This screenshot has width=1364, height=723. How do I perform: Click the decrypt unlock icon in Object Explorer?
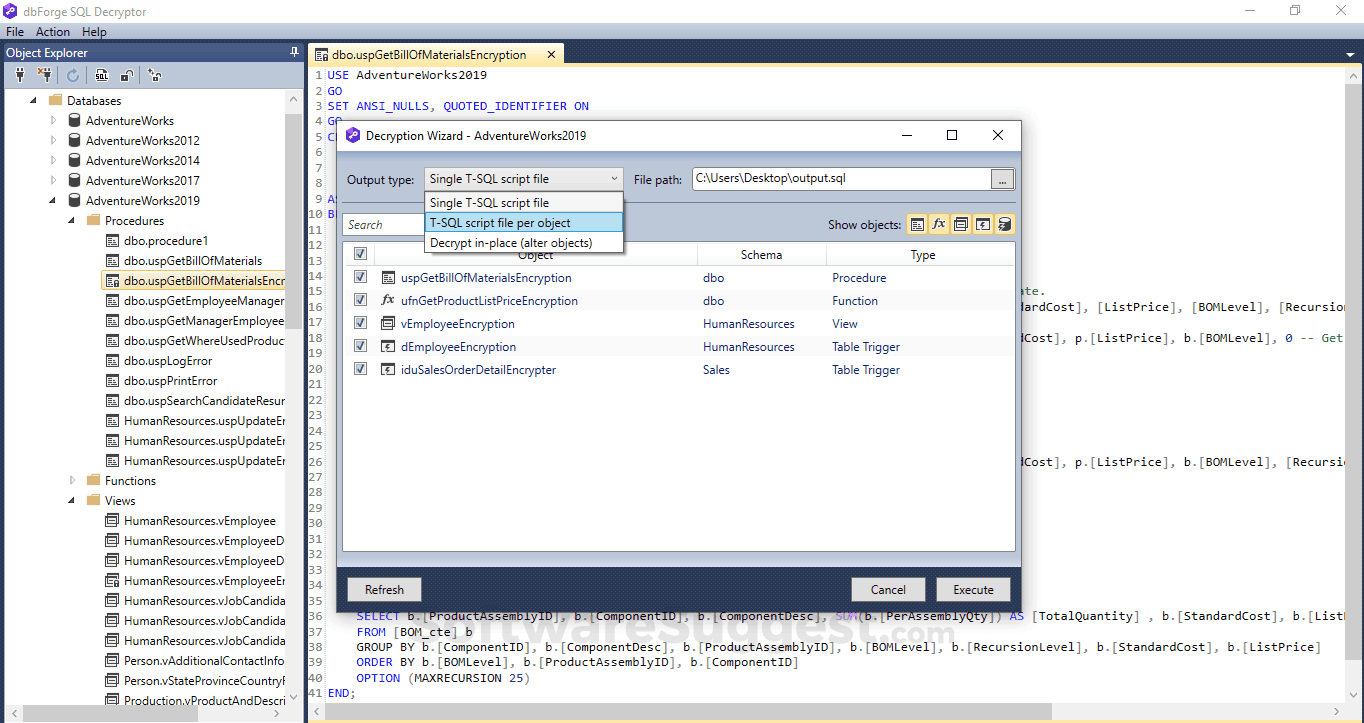pyautogui.click(x=126, y=74)
